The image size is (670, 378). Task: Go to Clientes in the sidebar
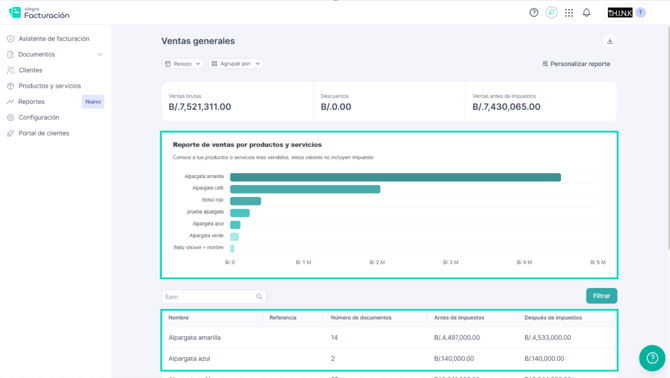pos(30,70)
